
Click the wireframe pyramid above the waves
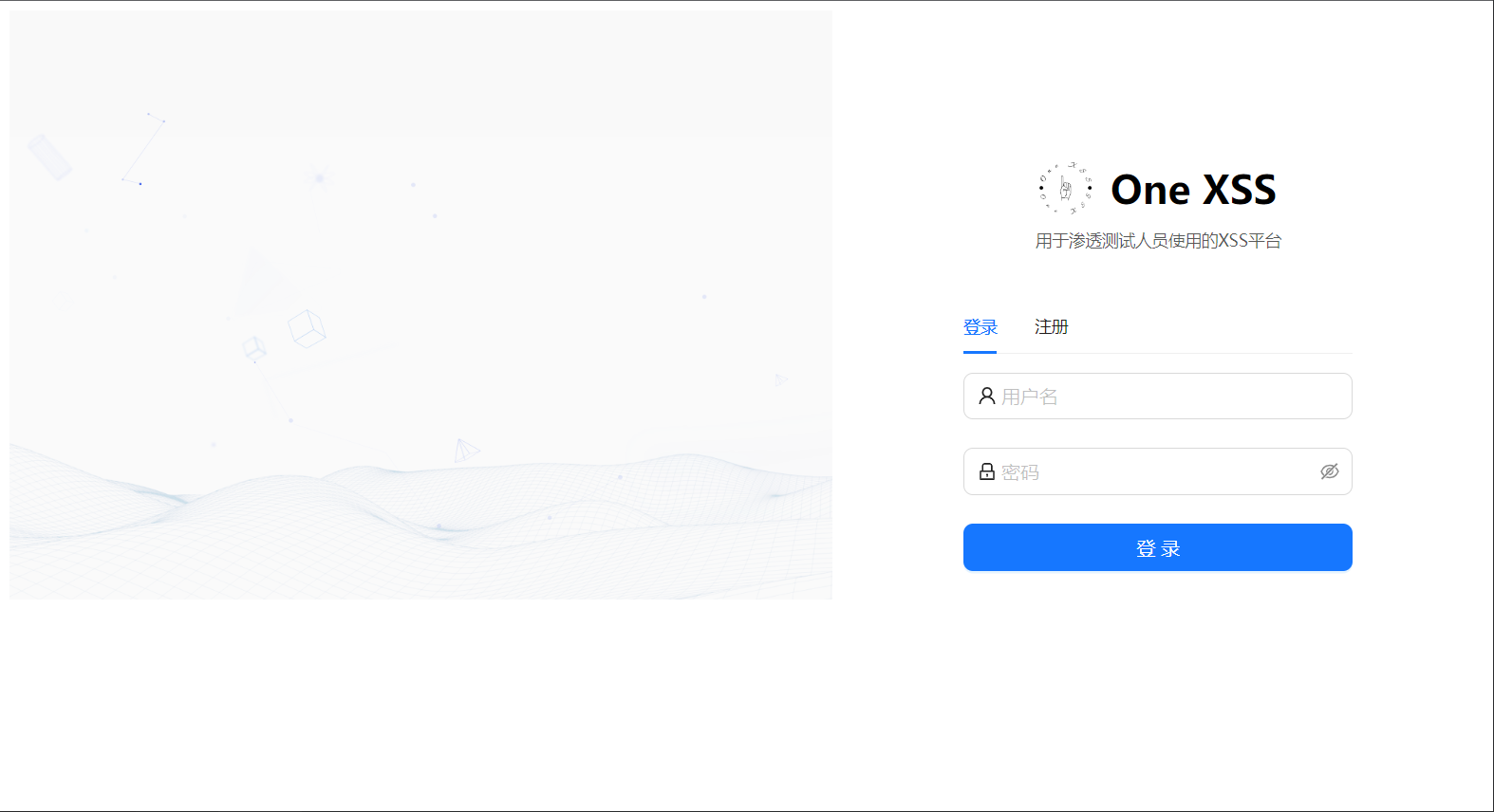click(x=466, y=451)
